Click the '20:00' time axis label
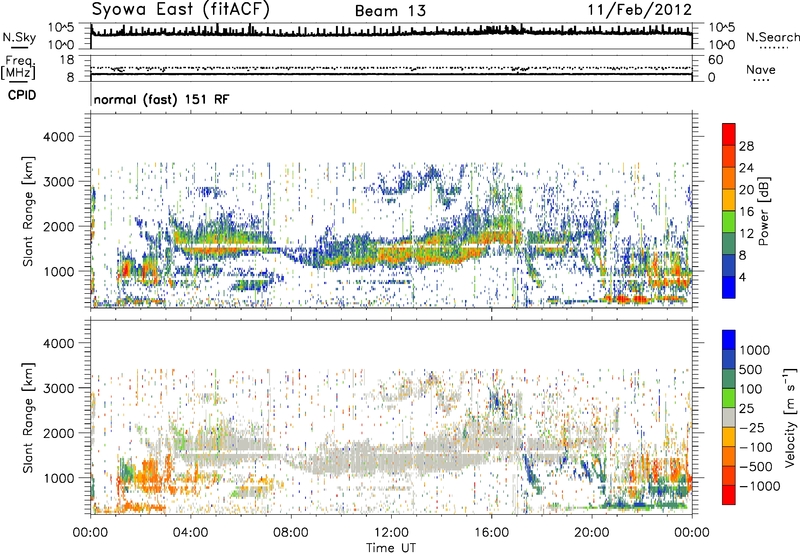Screen dimensions: 800x554 coord(592,533)
